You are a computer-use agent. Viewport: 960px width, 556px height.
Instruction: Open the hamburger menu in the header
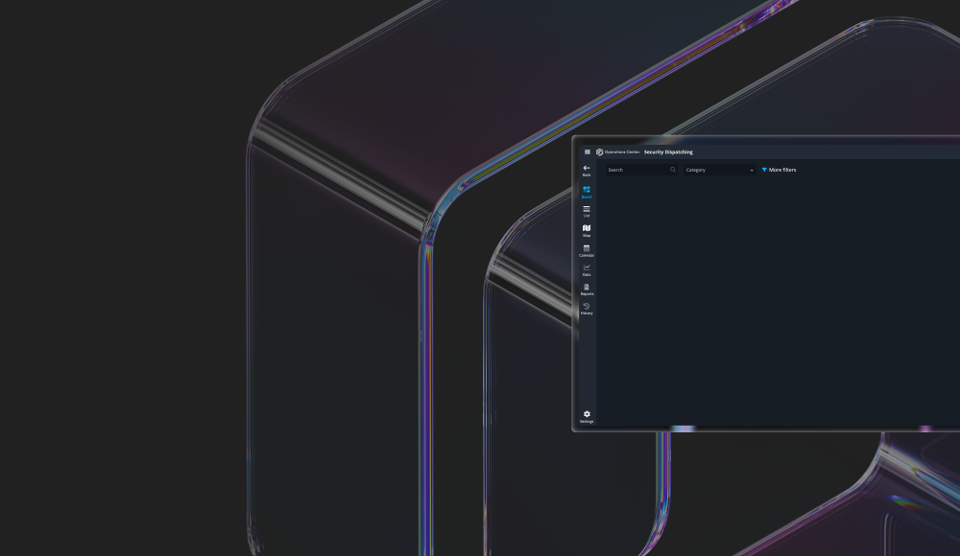click(x=587, y=152)
